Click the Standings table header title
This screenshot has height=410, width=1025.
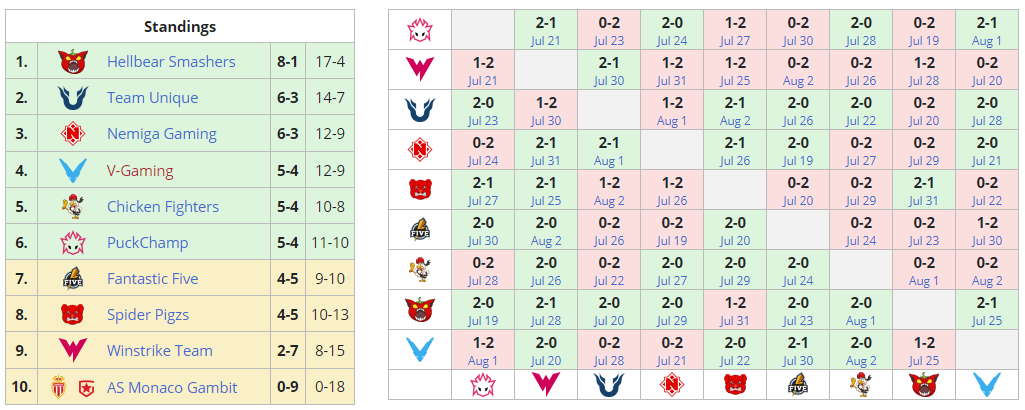click(x=180, y=27)
